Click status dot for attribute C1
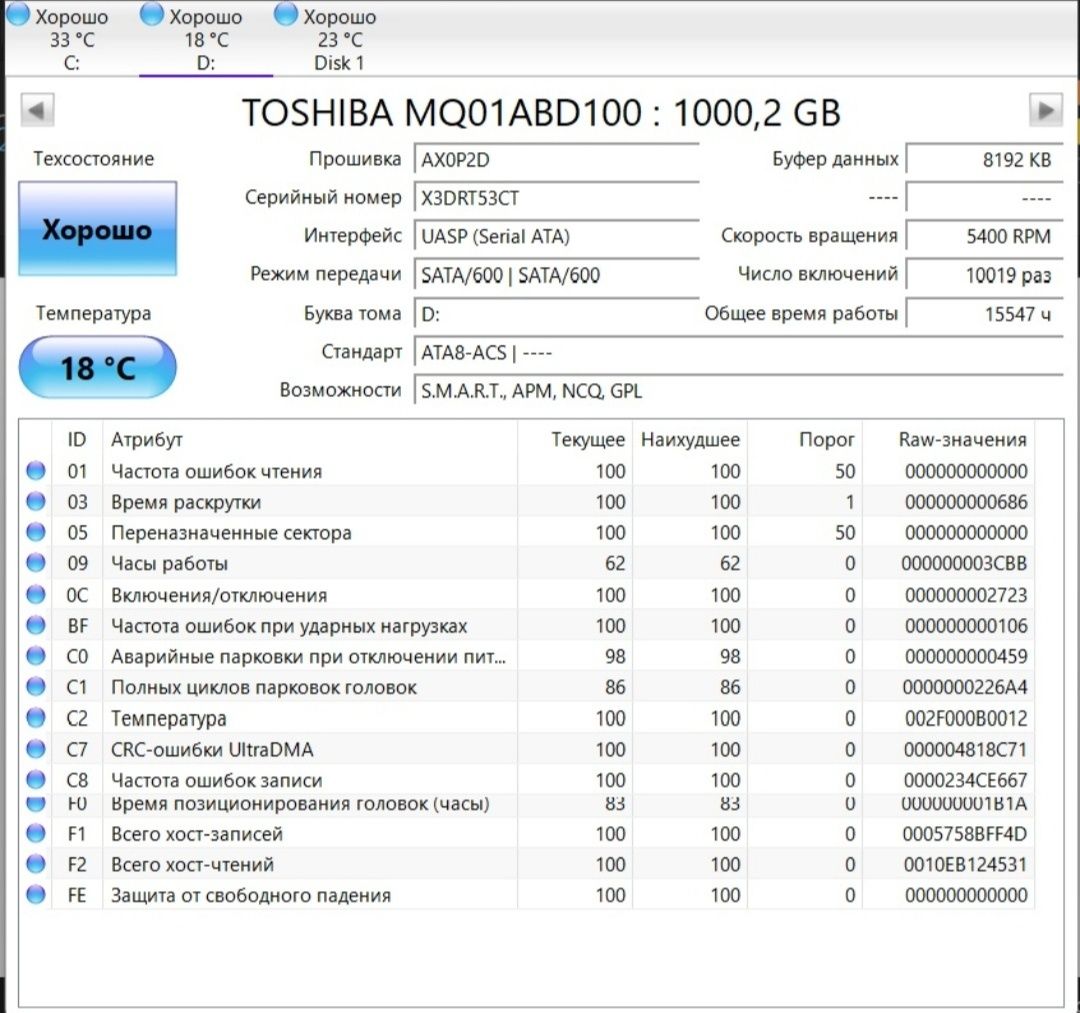 [36, 687]
